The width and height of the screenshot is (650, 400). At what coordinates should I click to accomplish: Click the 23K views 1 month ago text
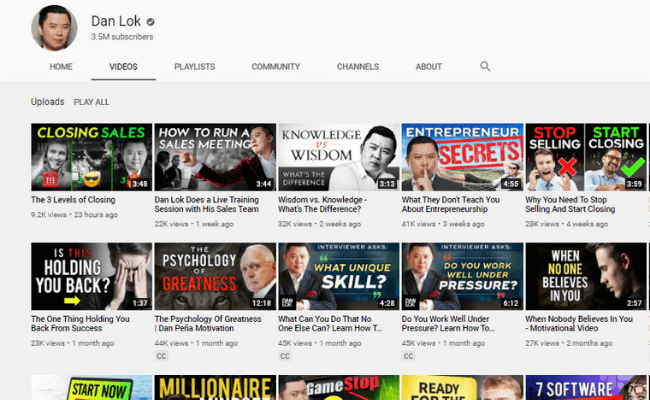tap(73, 343)
